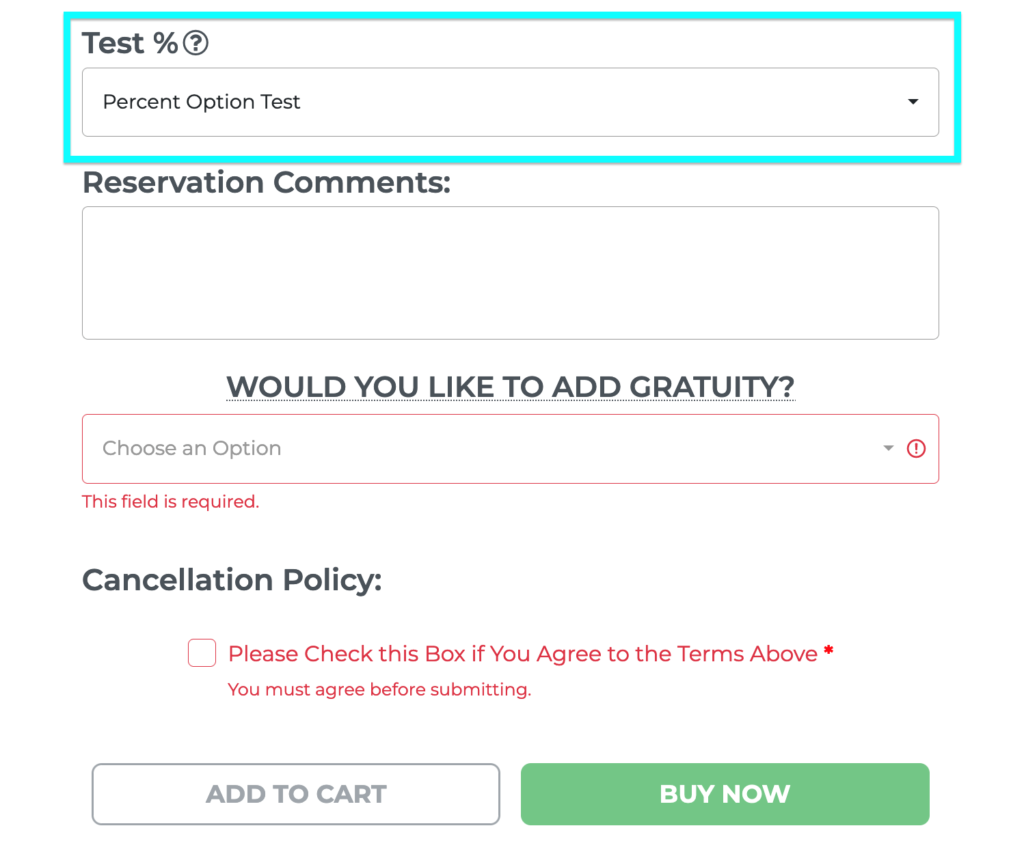The width and height of the screenshot is (1024, 854).
Task: Check the agree to terms checkbox
Action: [202, 653]
